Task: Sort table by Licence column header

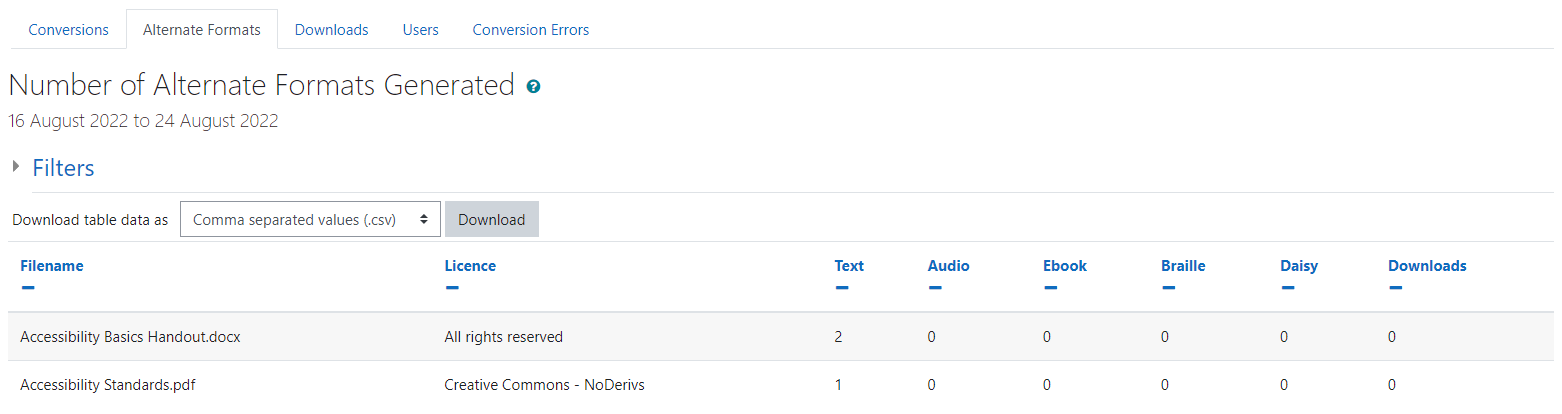Action: pyautogui.click(x=470, y=266)
